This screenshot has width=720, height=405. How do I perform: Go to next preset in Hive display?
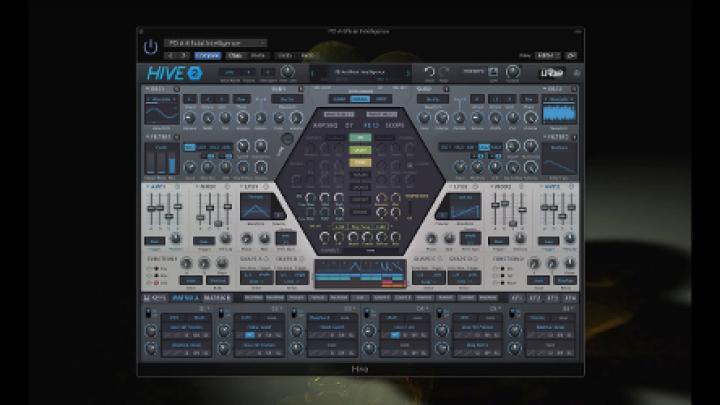pos(407,73)
